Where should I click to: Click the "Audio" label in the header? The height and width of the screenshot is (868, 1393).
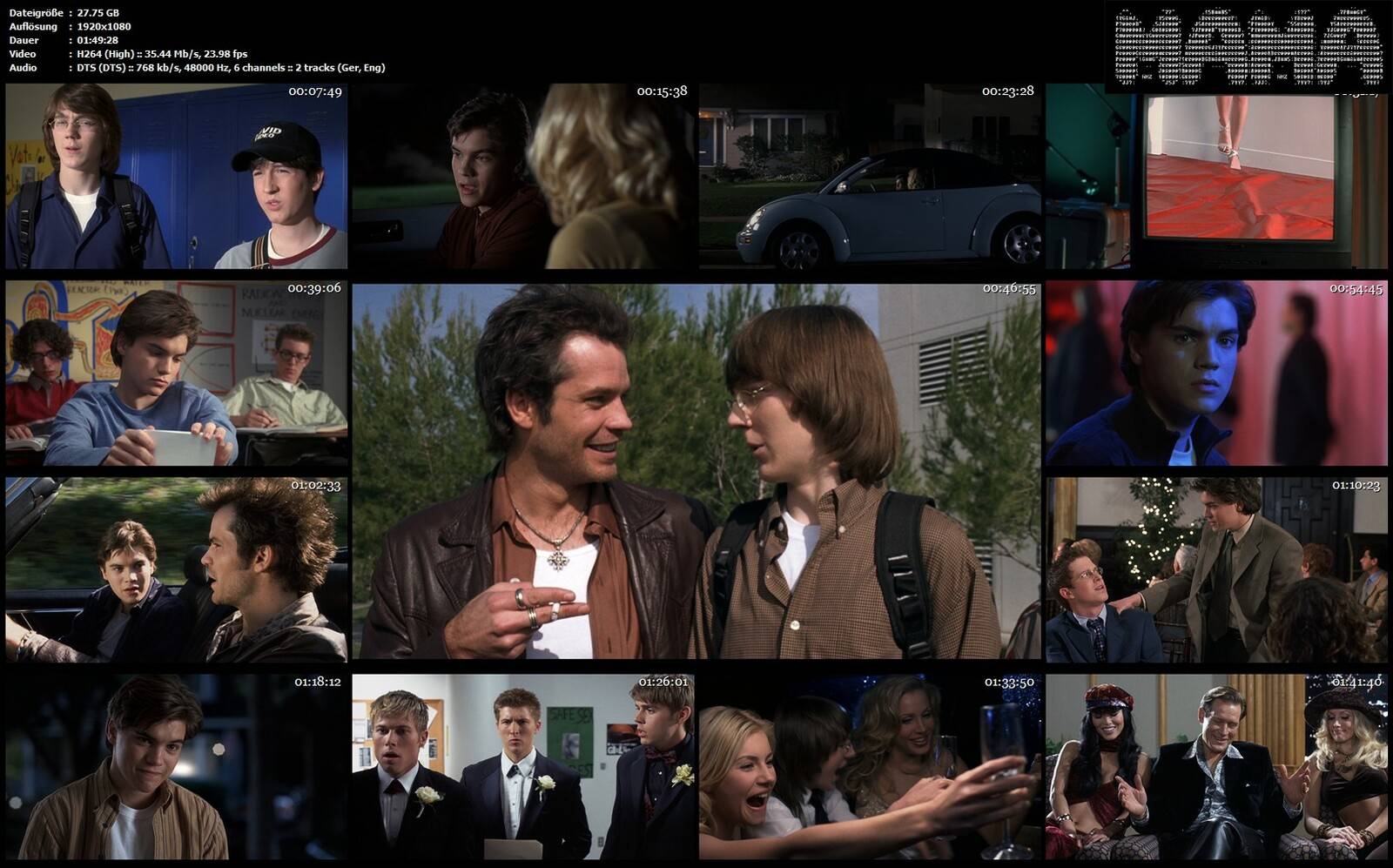click(23, 67)
